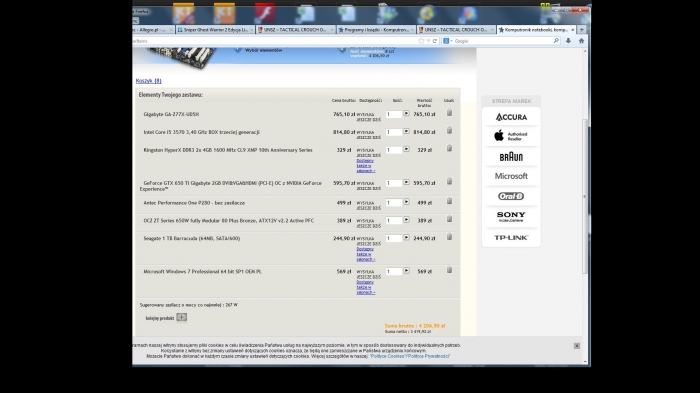Click the quantity field for Intel Core i5 3570
The width and height of the screenshot is (700, 393).
[x=394, y=132]
